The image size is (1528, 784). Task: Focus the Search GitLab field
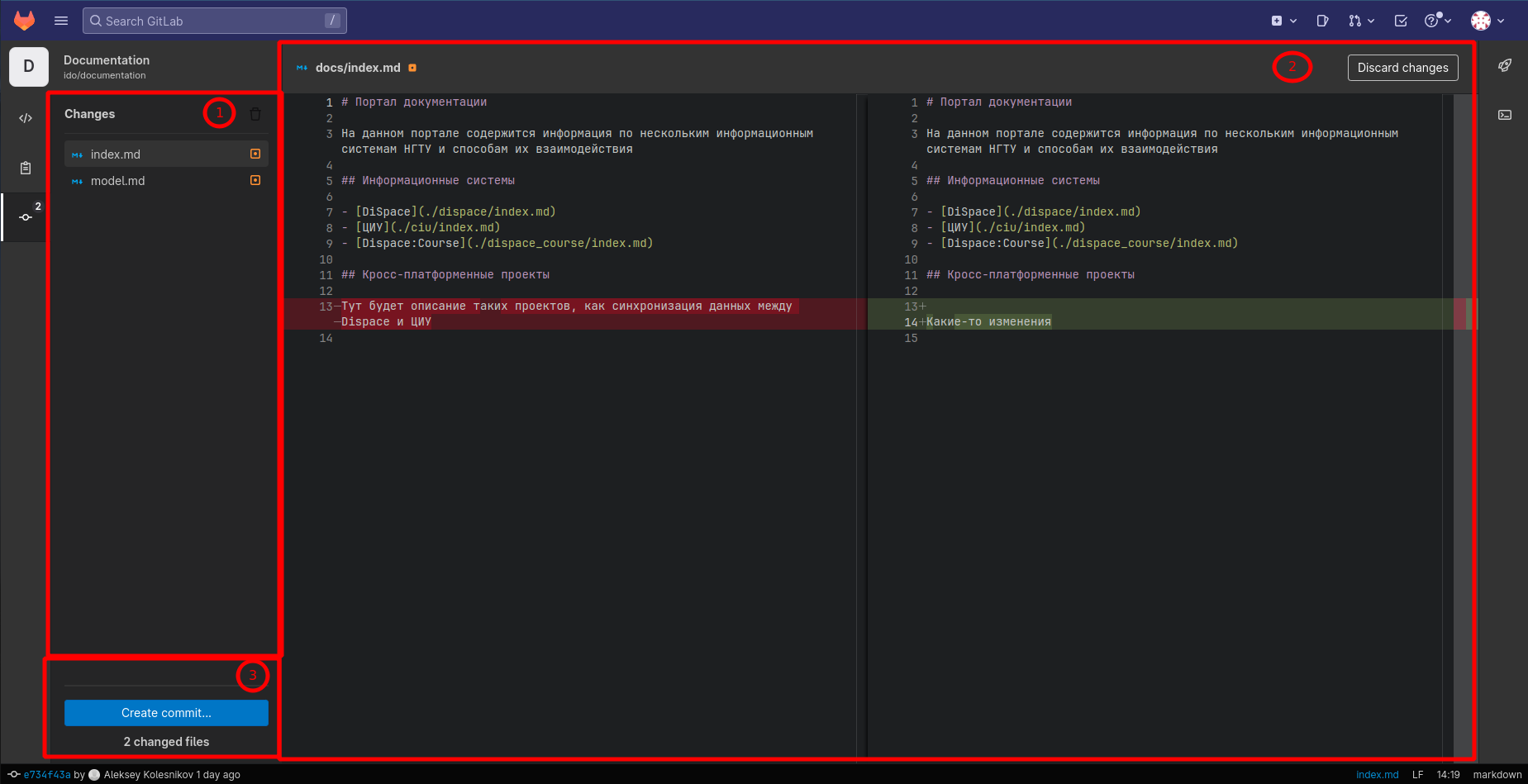(215, 21)
